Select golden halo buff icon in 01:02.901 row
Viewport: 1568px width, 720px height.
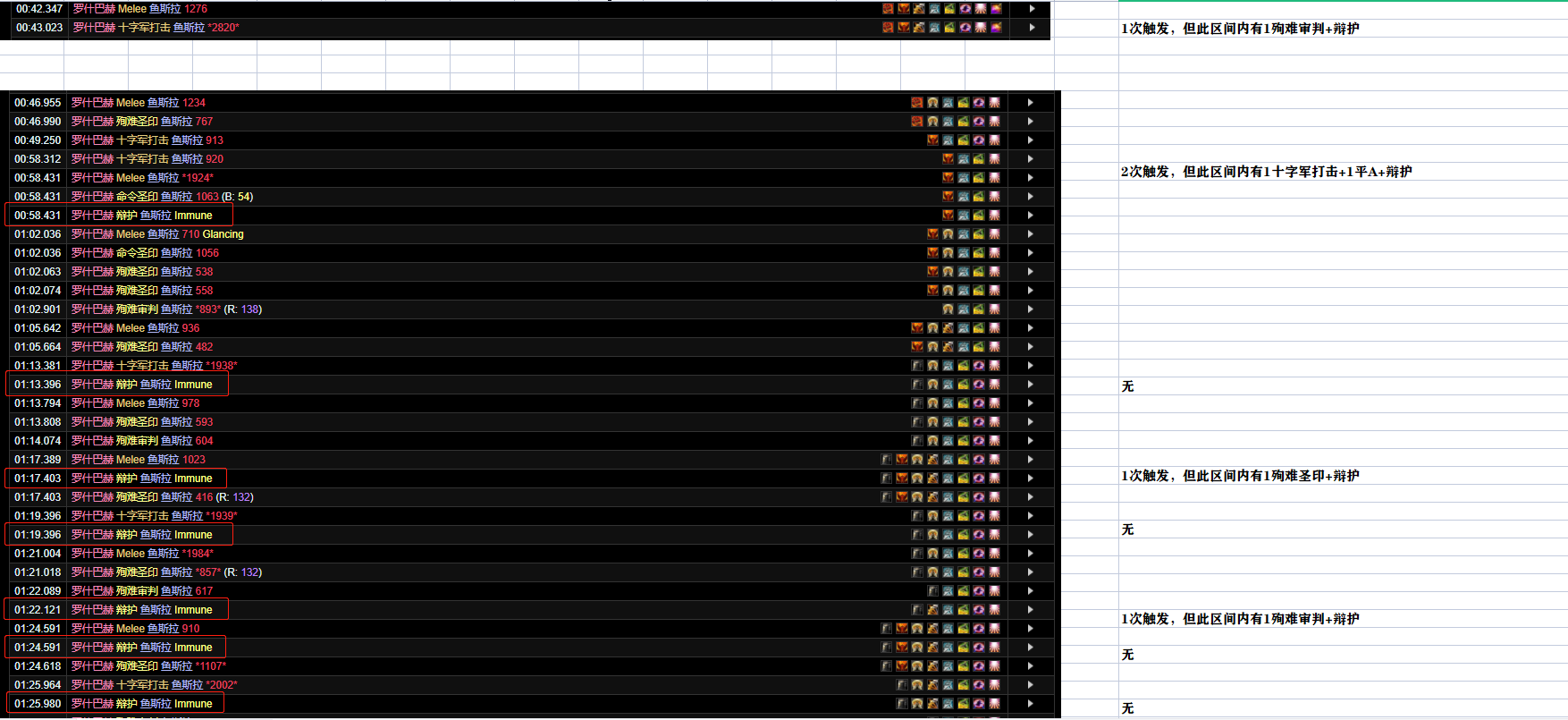tap(948, 309)
